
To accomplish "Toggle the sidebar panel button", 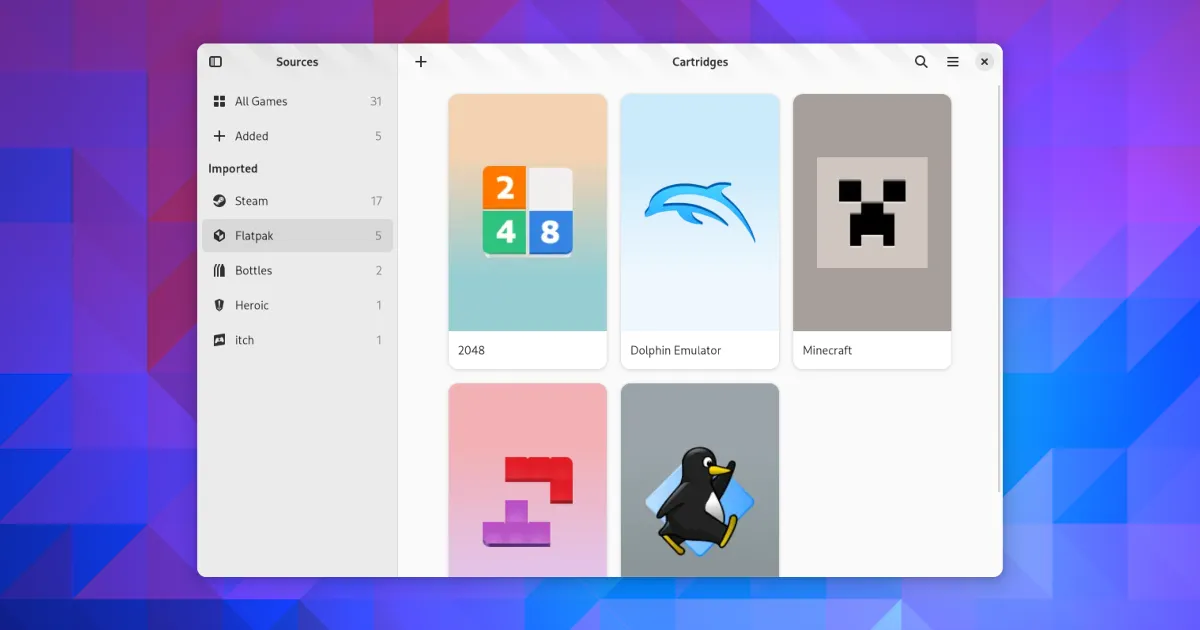I will pyautogui.click(x=215, y=62).
